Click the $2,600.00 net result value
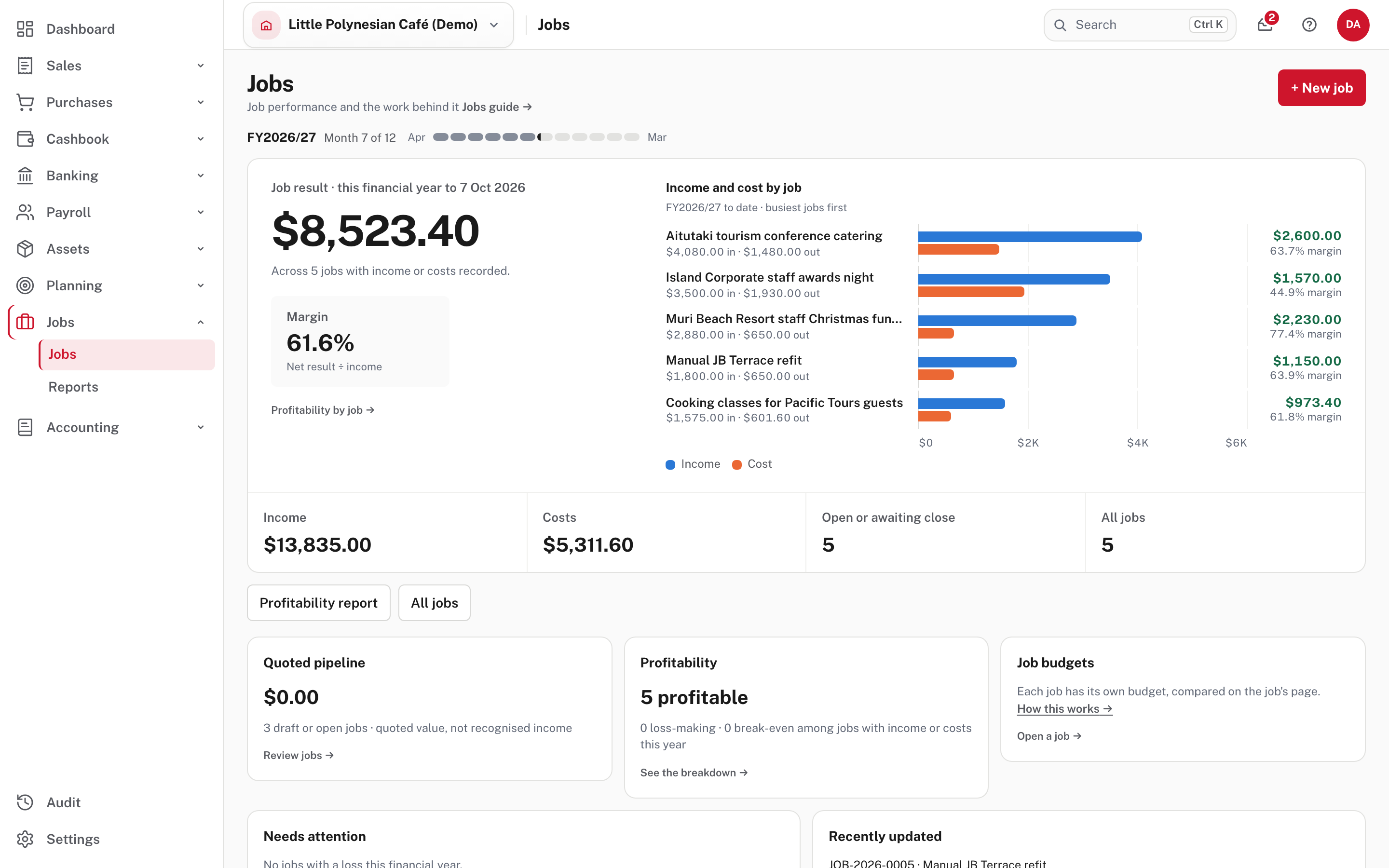The width and height of the screenshot is (1389, 868). click(x=1307, y=235)
